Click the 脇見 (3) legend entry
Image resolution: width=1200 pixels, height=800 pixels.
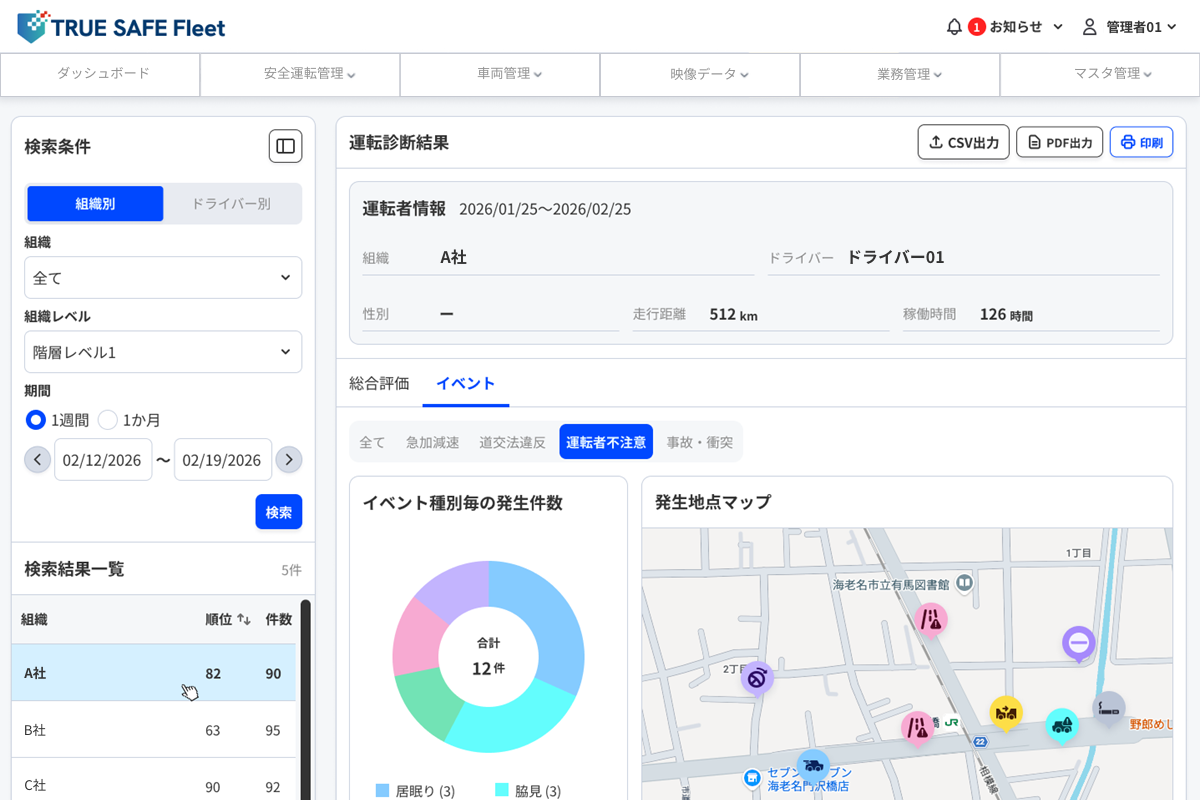tap(528, 791)
